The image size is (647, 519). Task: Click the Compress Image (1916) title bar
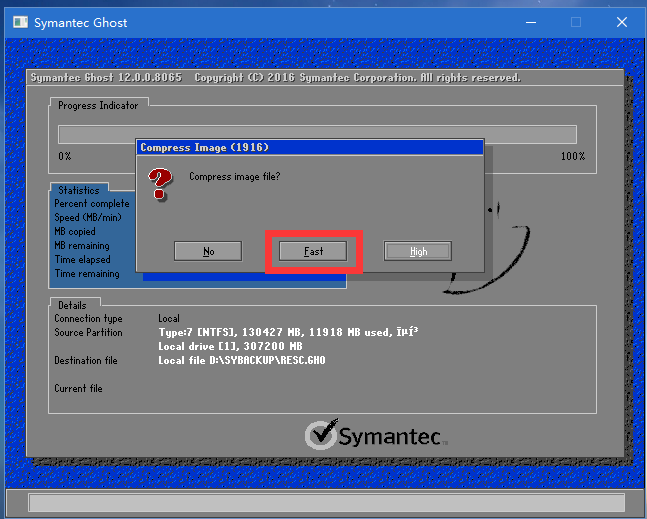click(x=310, y=147)
